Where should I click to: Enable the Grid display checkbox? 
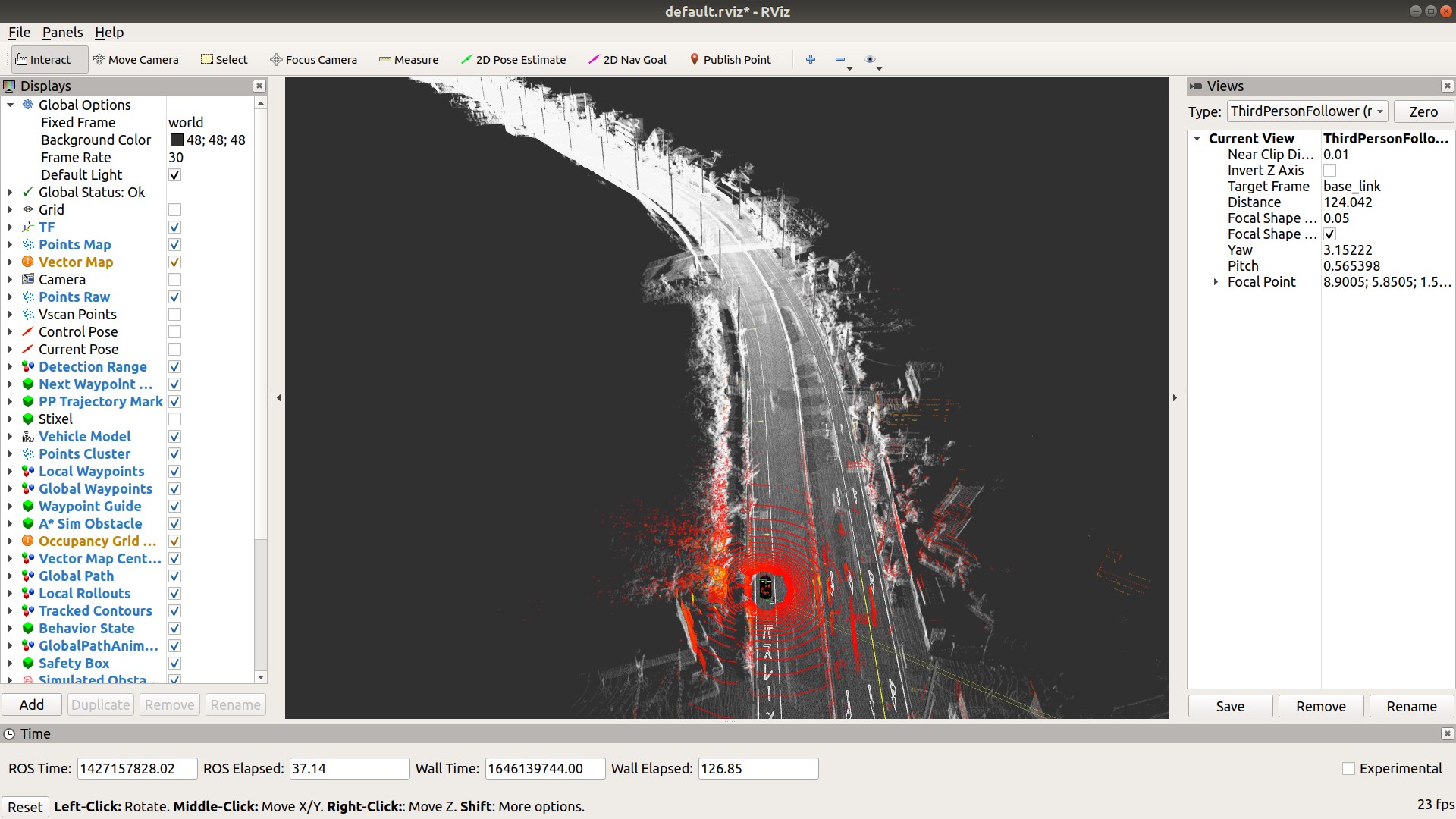[x=174, y=209]
